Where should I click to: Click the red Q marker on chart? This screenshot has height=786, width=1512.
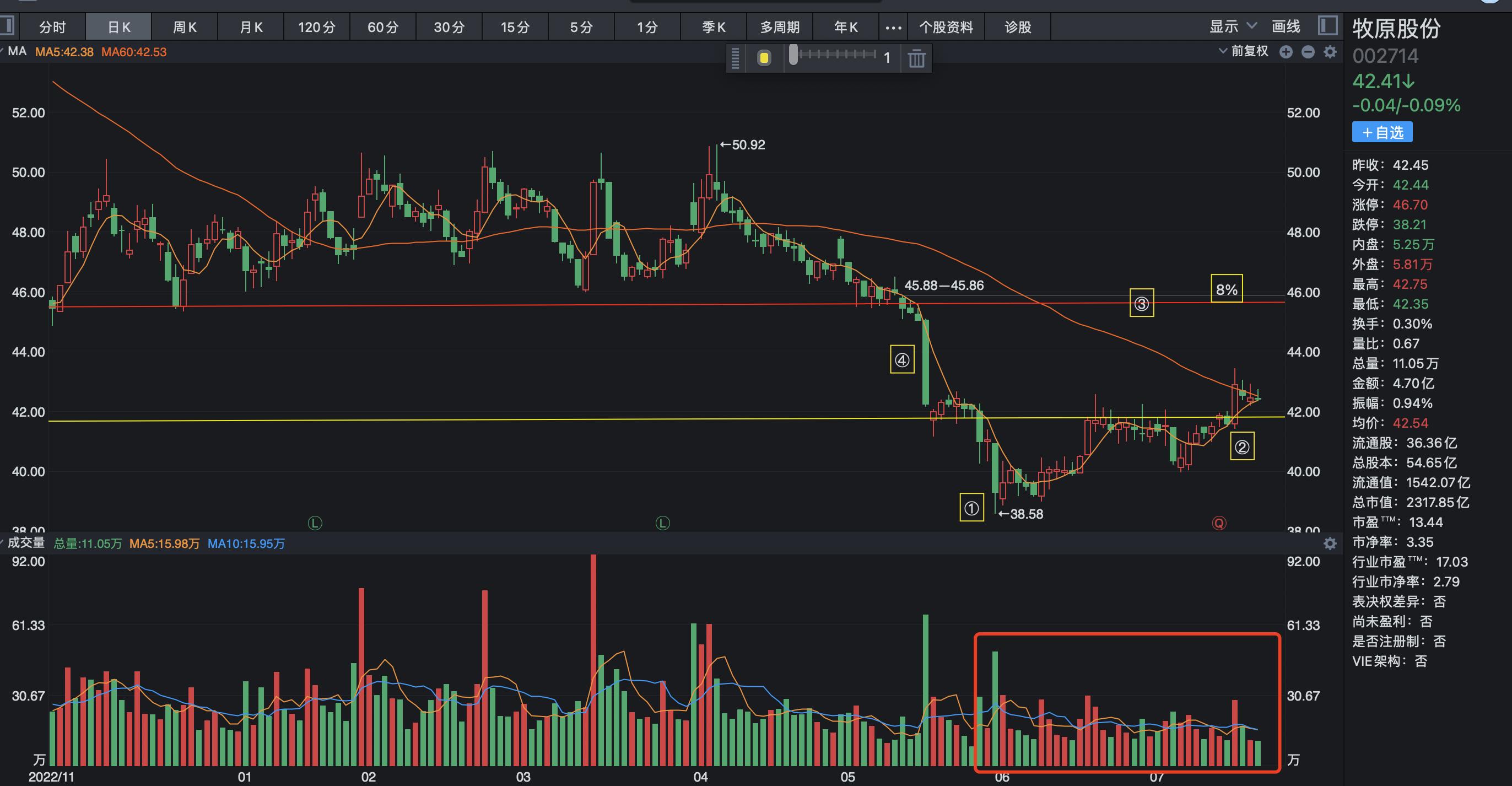1219,523
